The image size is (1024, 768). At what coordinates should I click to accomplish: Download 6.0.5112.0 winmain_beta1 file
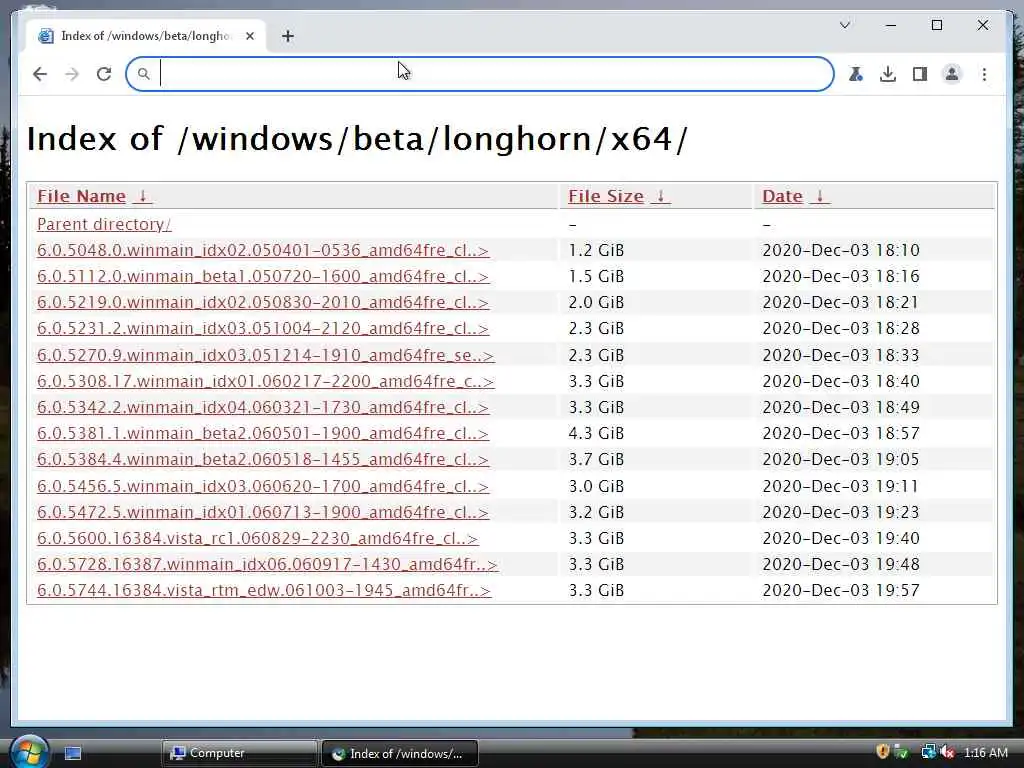tap(263, 276)
